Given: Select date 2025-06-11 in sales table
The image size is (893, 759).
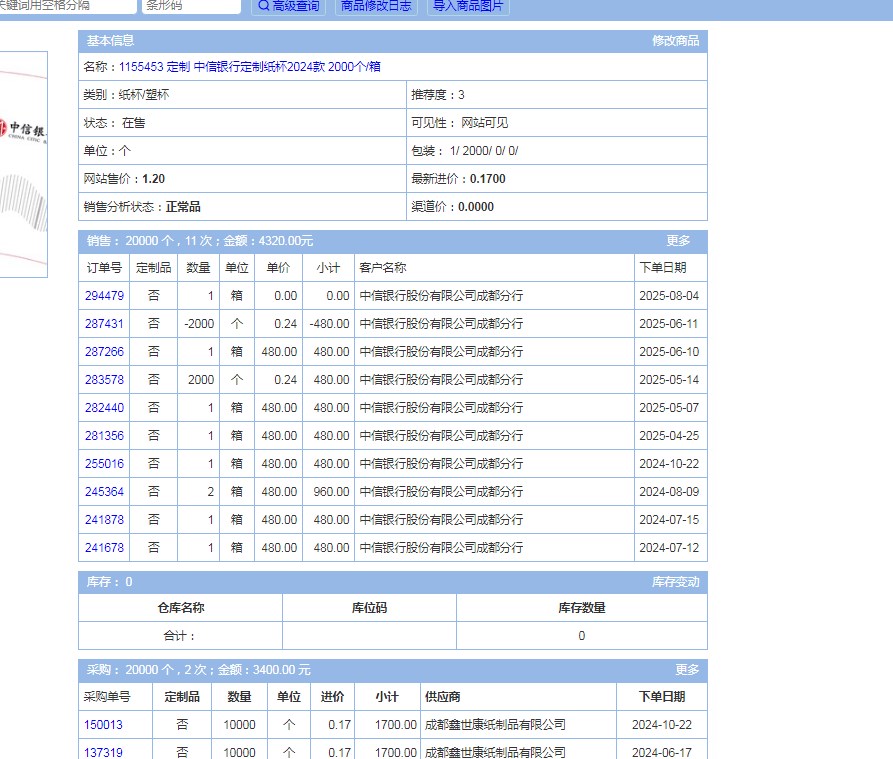Looking at the screenshot, I should (669, 323).
